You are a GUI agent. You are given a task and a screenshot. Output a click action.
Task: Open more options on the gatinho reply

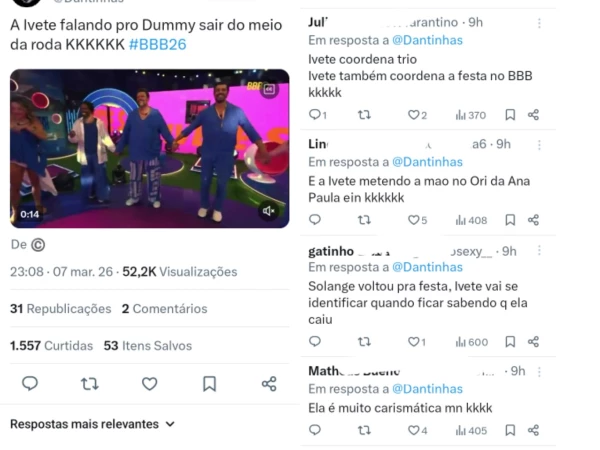(x=539, y=251)
